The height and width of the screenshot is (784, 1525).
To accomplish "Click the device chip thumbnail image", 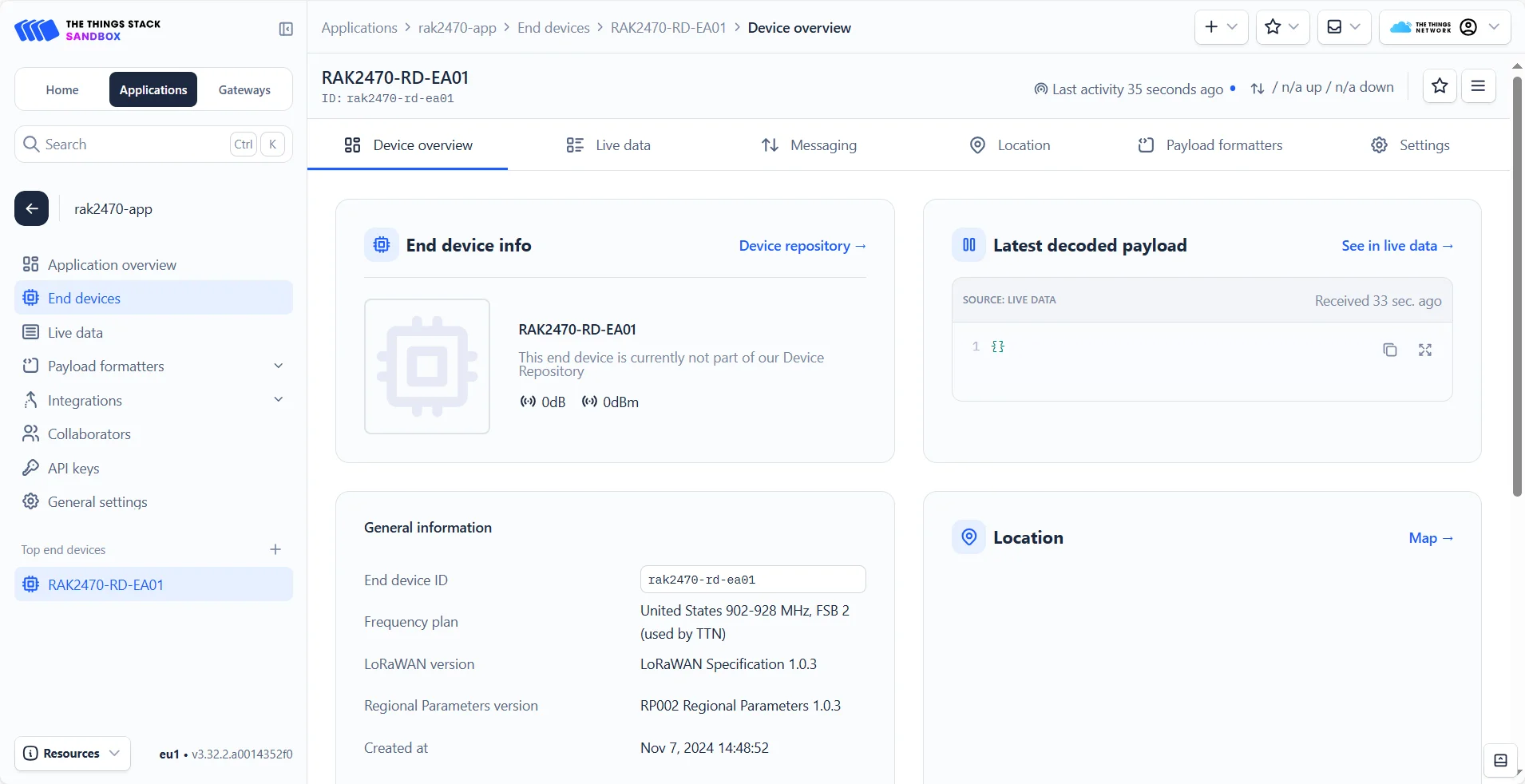I will [x=427, y=366].
